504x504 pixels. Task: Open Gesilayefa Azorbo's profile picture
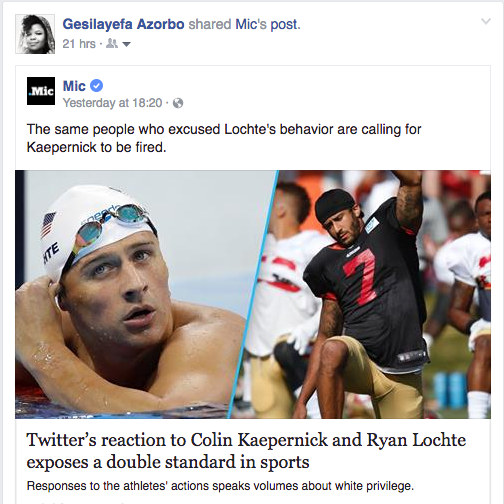pyautogui.click(x=35, y=34)
